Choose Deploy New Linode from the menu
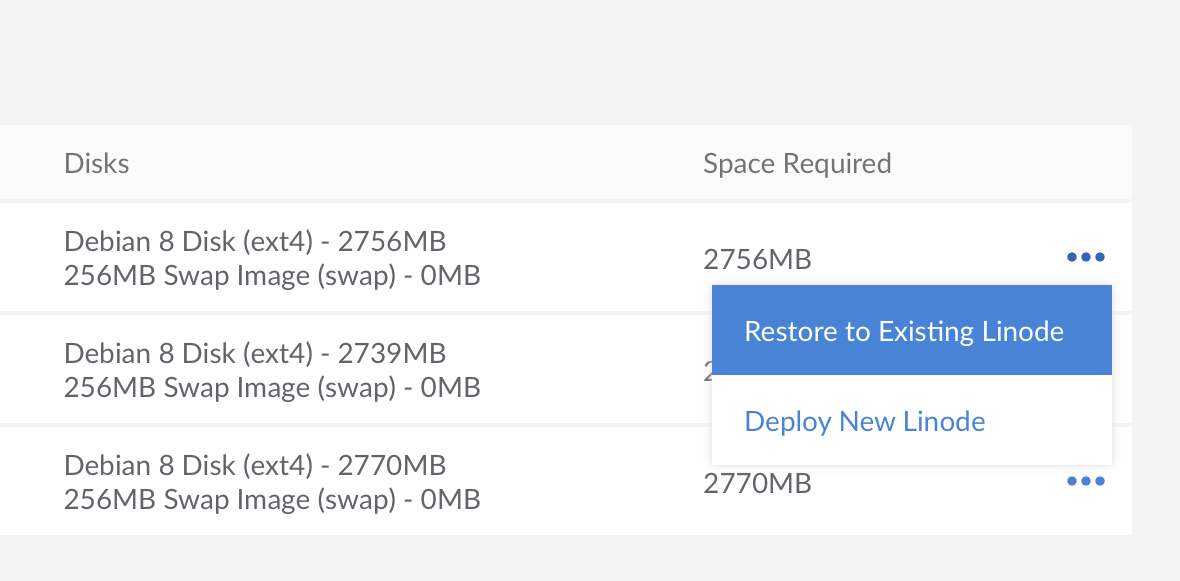This screenshot has height=581, width=1180. coord(865,421)
